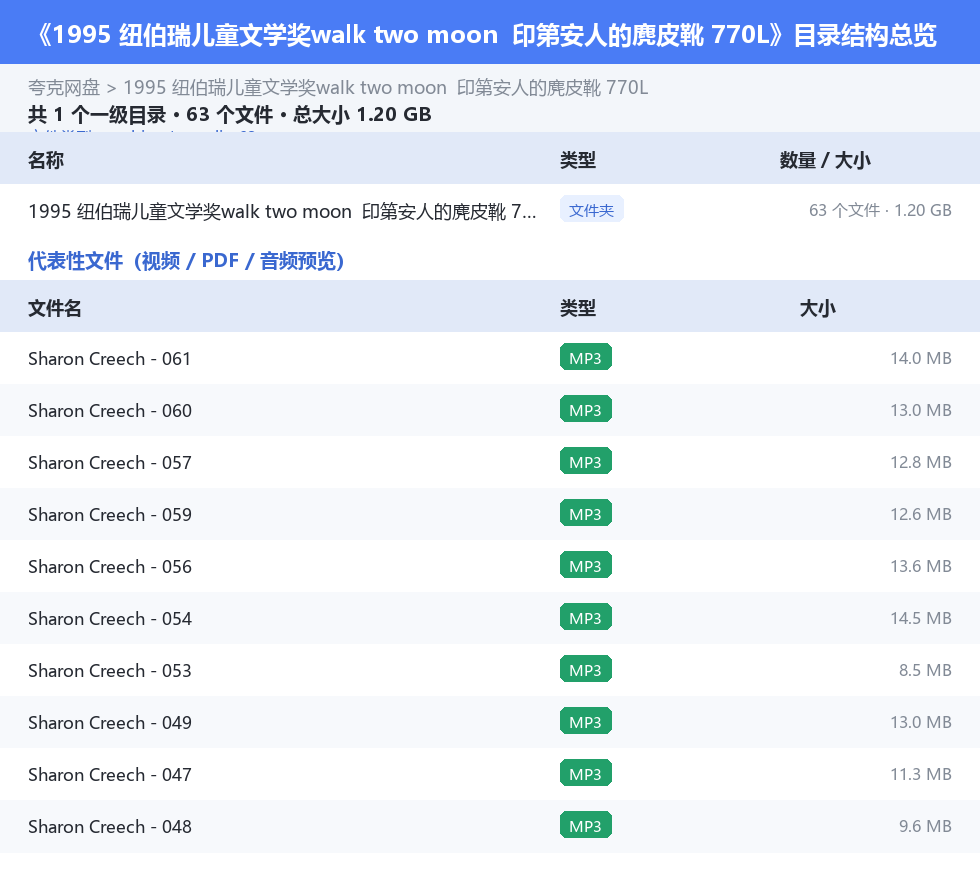
Task: Click MP3 badge in Sharon Creech - 060 row
Action: tap(586, 409)
